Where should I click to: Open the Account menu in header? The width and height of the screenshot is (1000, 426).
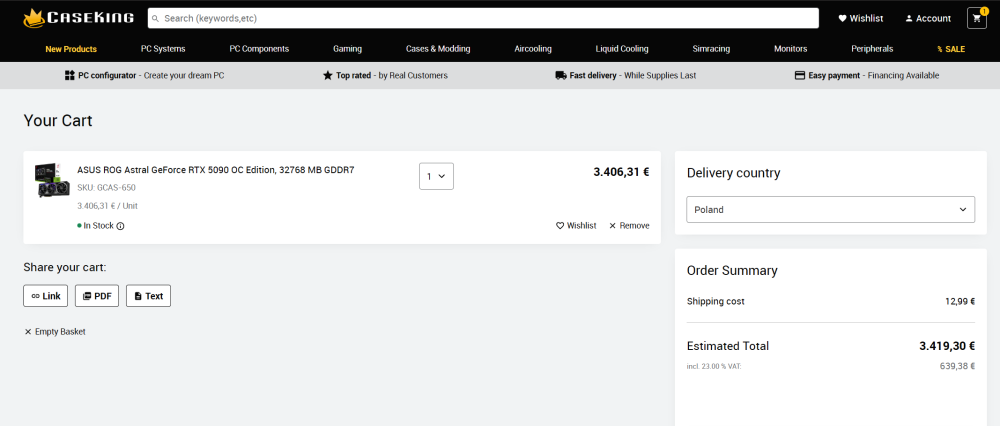(927, 18)
